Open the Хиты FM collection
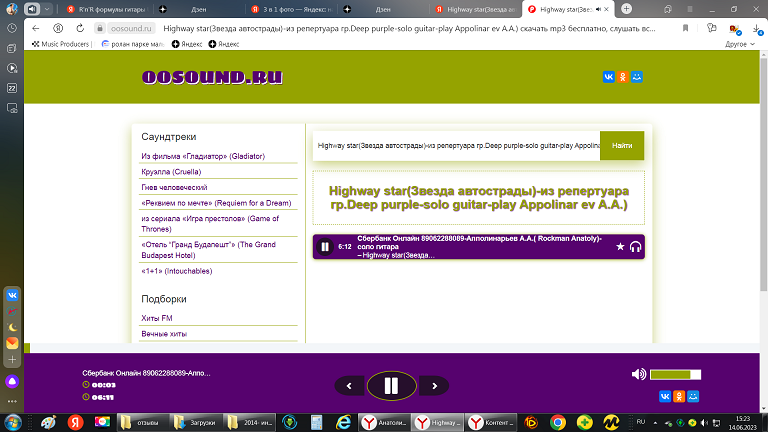 pos(157,318)
